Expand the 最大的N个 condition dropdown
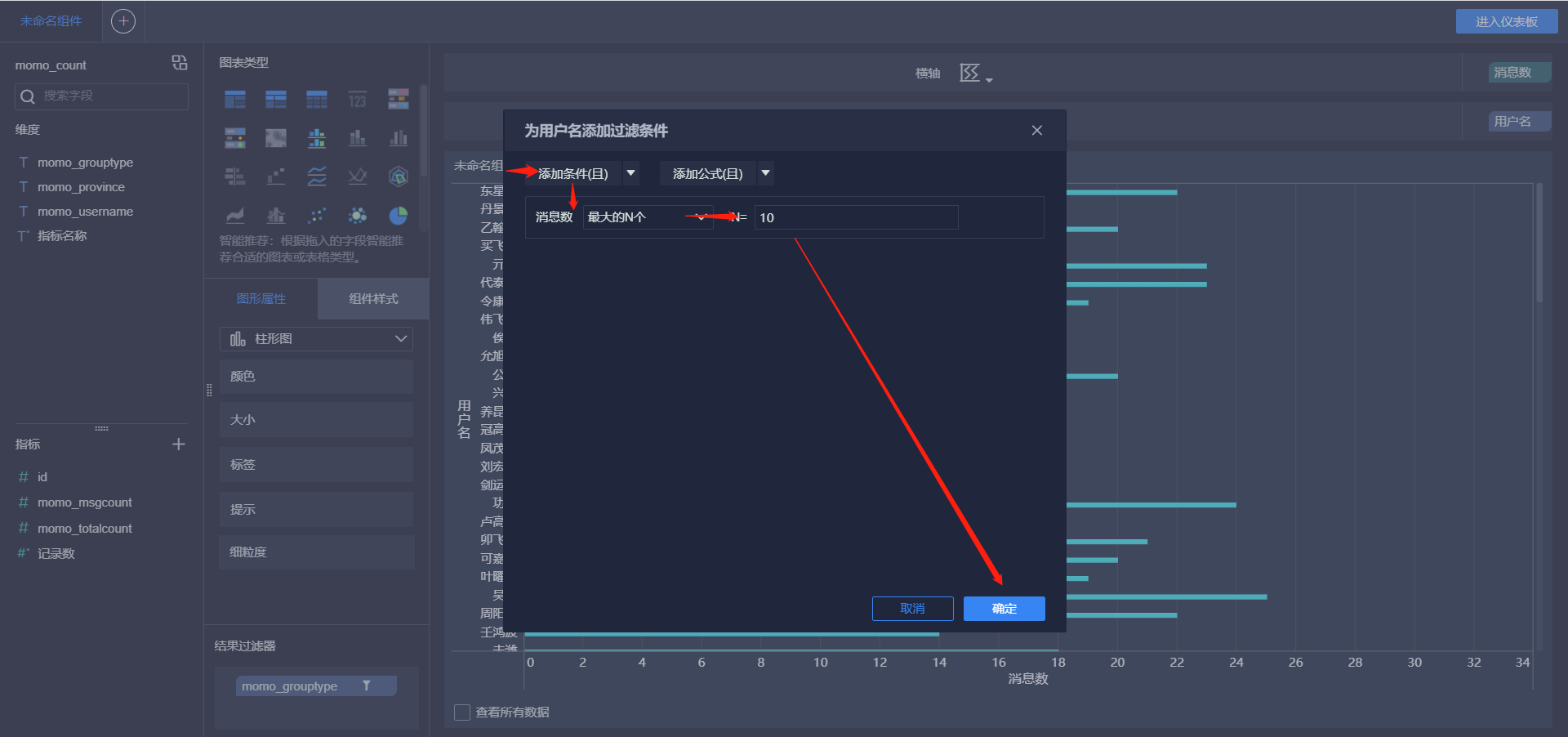The image size is (1568, 737). [x=648, y=217]
